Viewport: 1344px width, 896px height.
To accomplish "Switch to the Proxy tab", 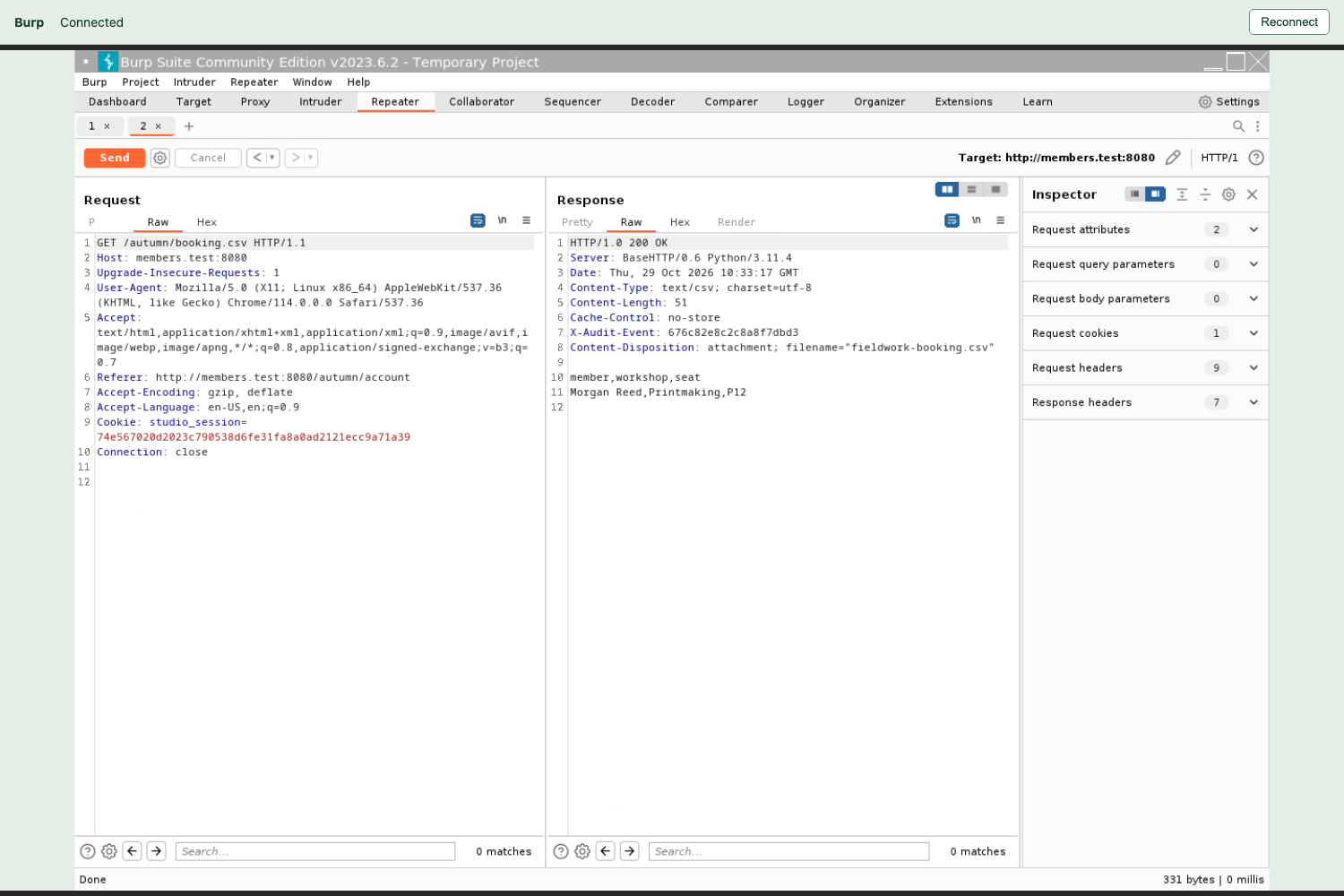I will pyautogui.click(x=255, y=102).
